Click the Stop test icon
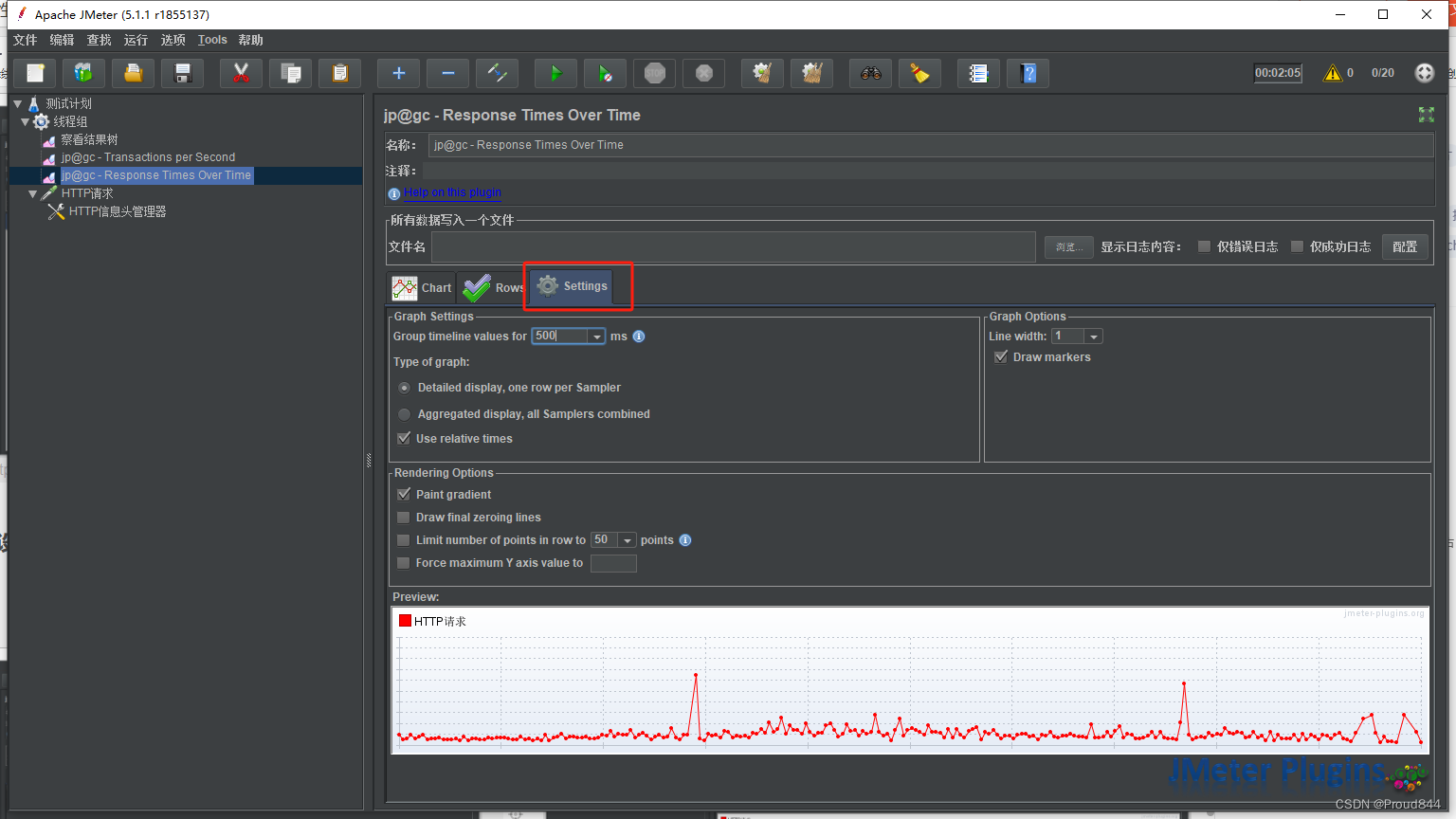This screenshot has height=819, width=1456. [x=655, y=73]
